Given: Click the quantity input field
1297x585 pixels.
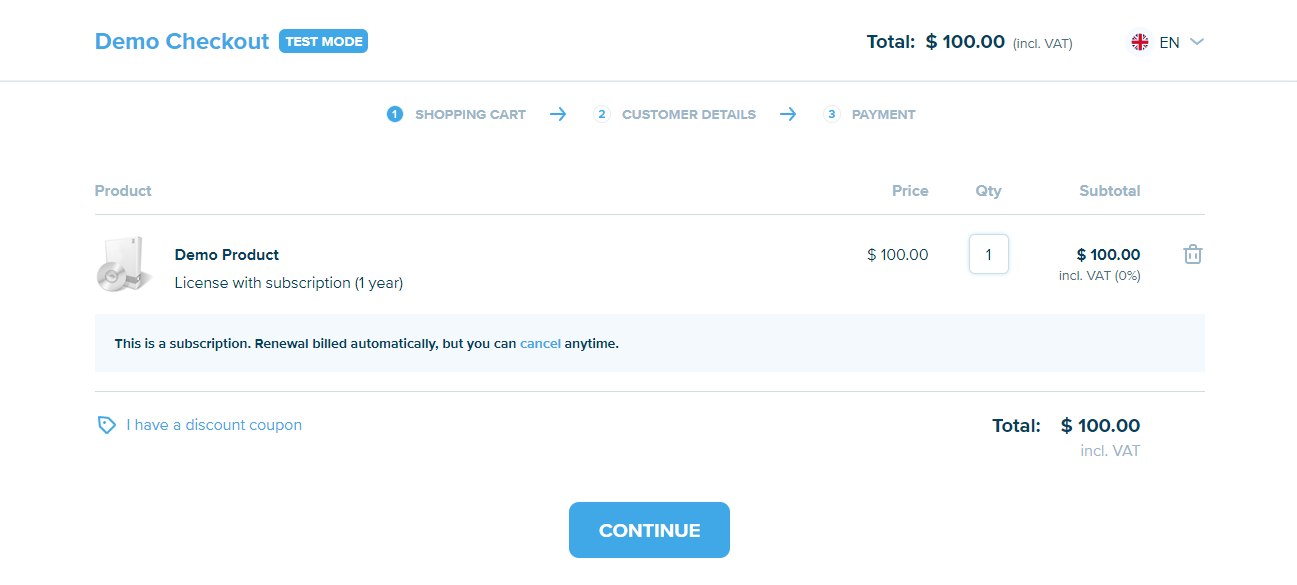Looking at the screenshot, I should coord(989,254).
